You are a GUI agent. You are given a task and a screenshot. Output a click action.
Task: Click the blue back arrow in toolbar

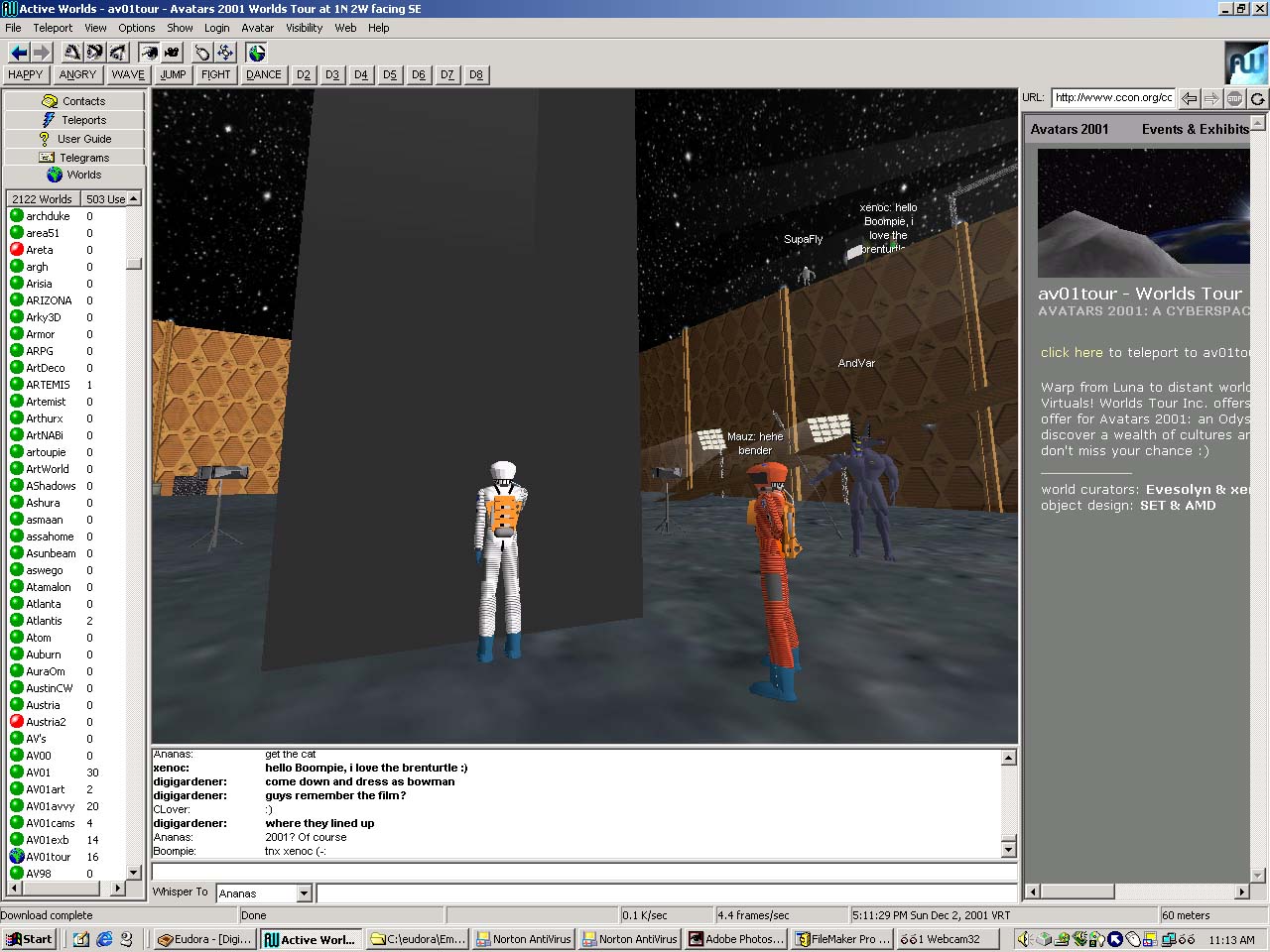coord(18,53)
